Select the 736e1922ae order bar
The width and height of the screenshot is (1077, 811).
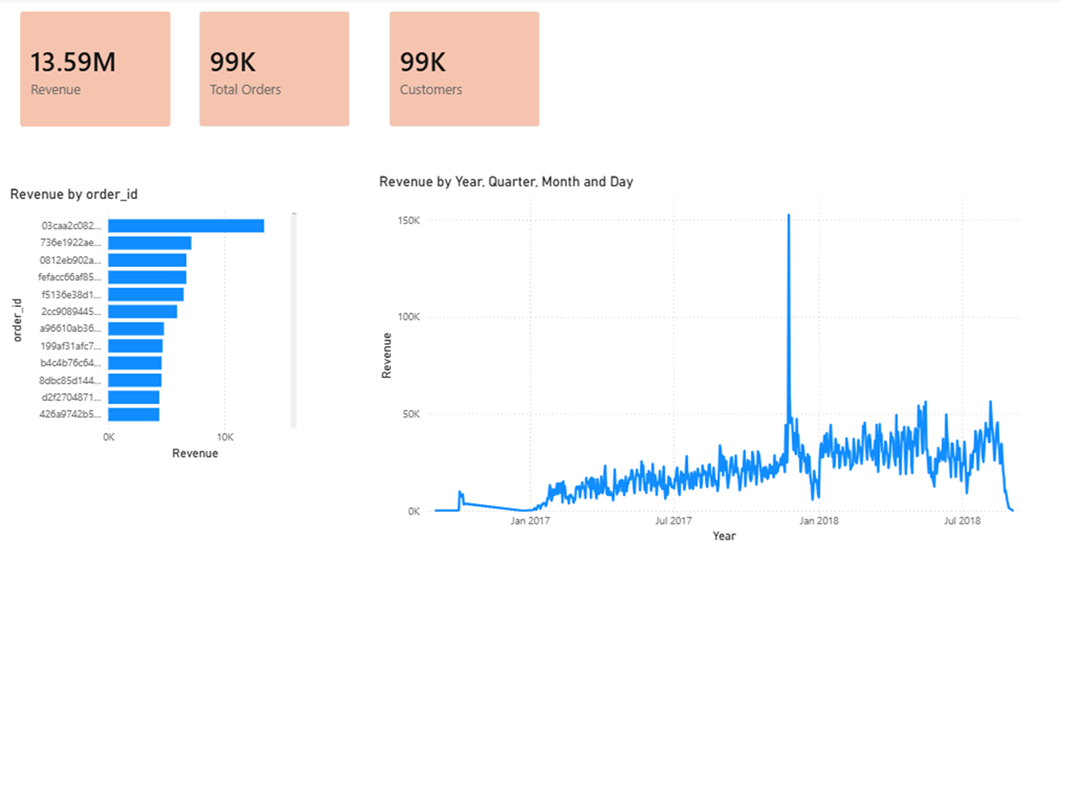point(149,243)
